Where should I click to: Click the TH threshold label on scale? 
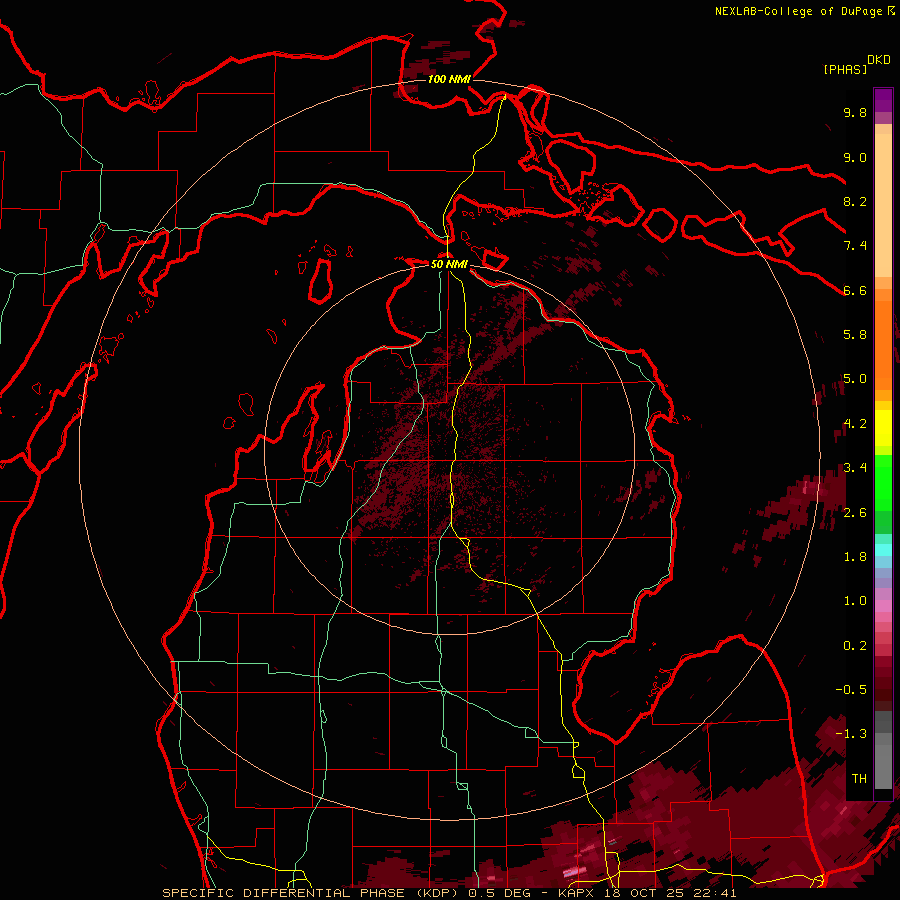point(859,779)
